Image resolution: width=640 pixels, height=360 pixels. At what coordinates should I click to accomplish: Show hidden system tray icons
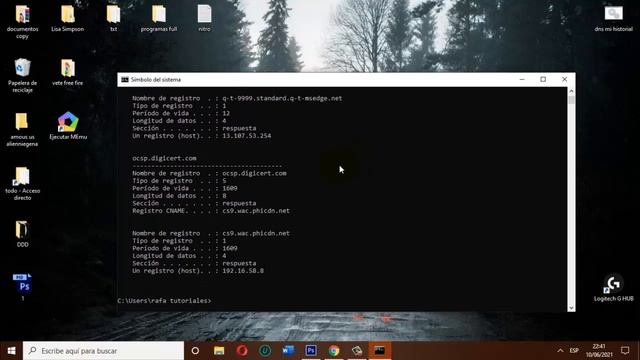pos(560,351)
